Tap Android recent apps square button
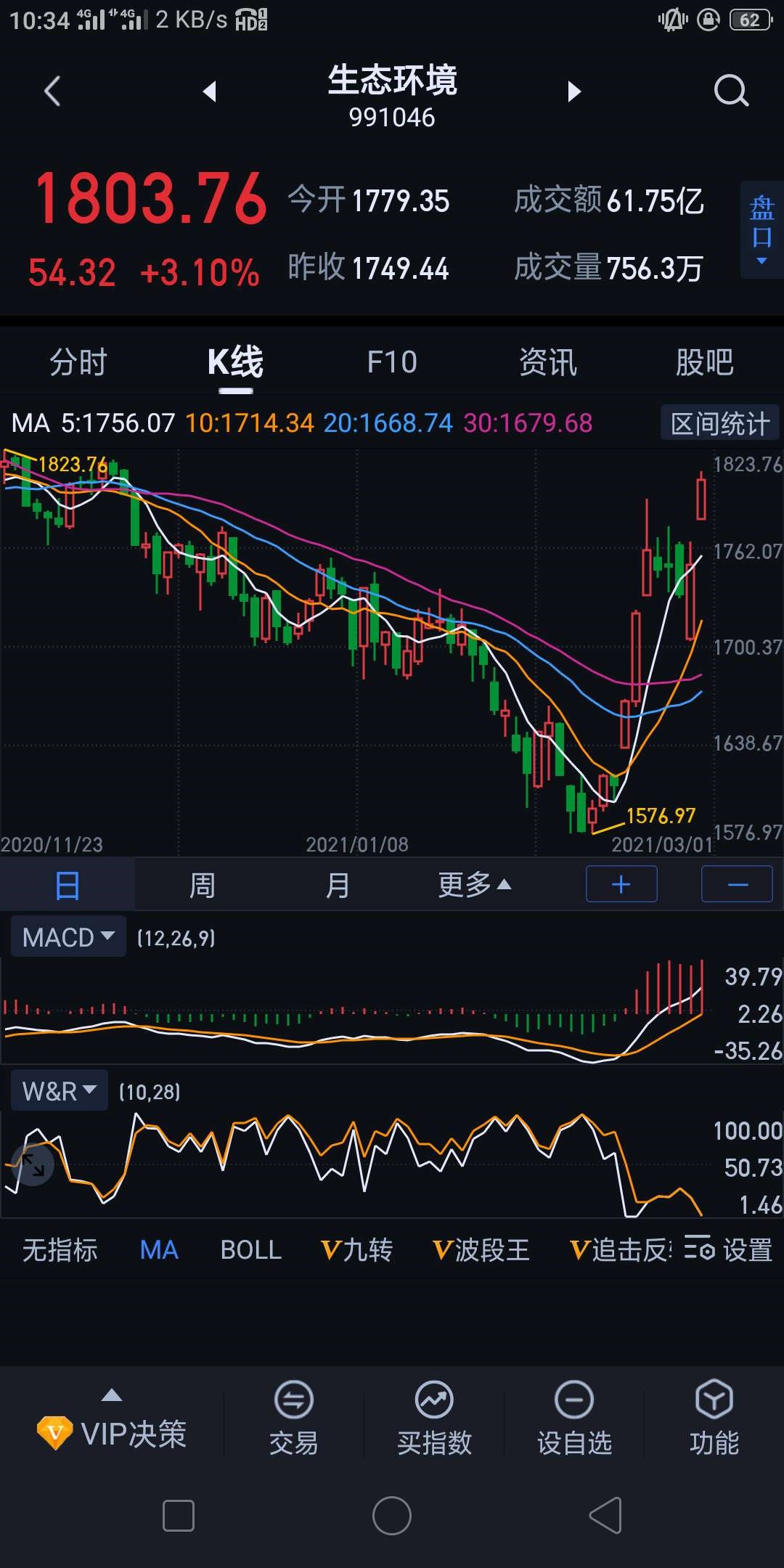This screenshot has height=1568, width=784. 179,1516
